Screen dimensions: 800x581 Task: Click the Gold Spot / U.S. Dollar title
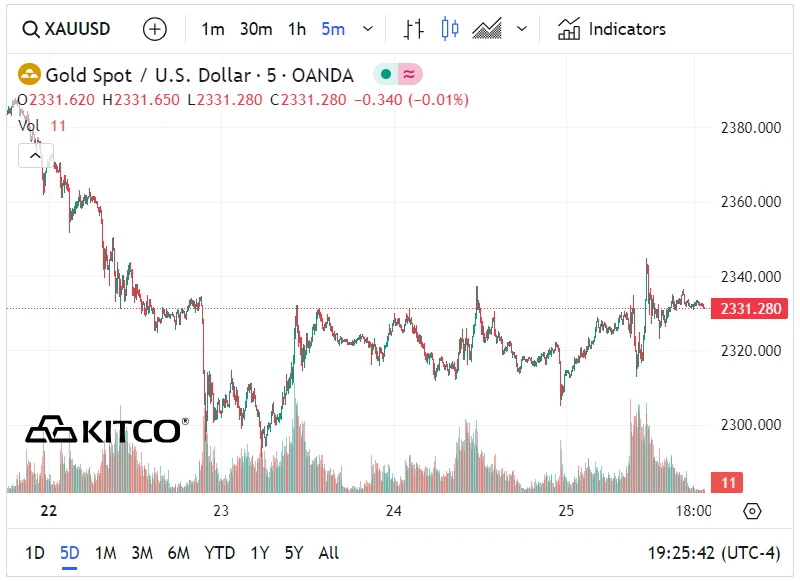click(199, 75)
